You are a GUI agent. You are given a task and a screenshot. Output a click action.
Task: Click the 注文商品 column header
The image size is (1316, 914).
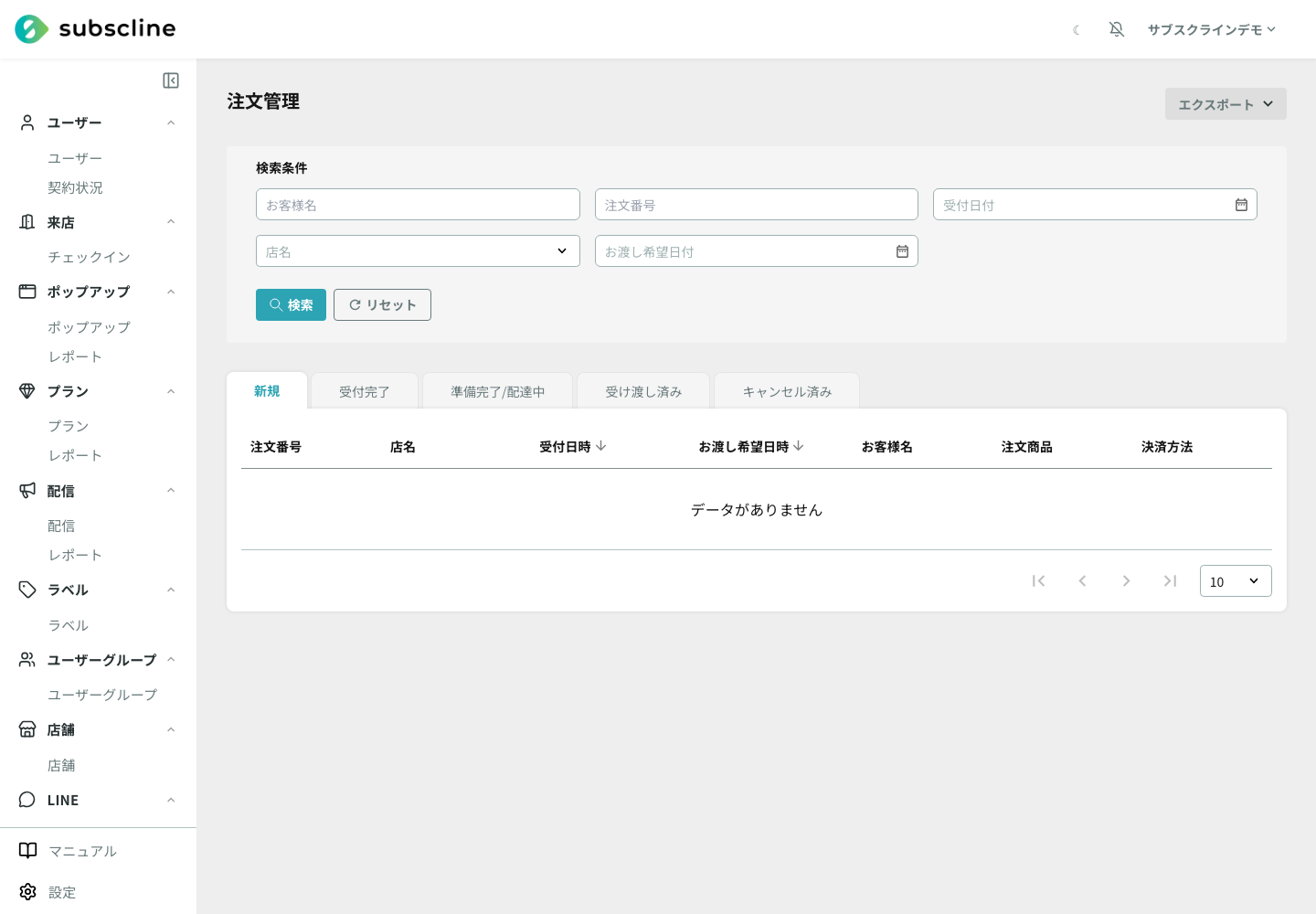click(x=1027, y=447)
